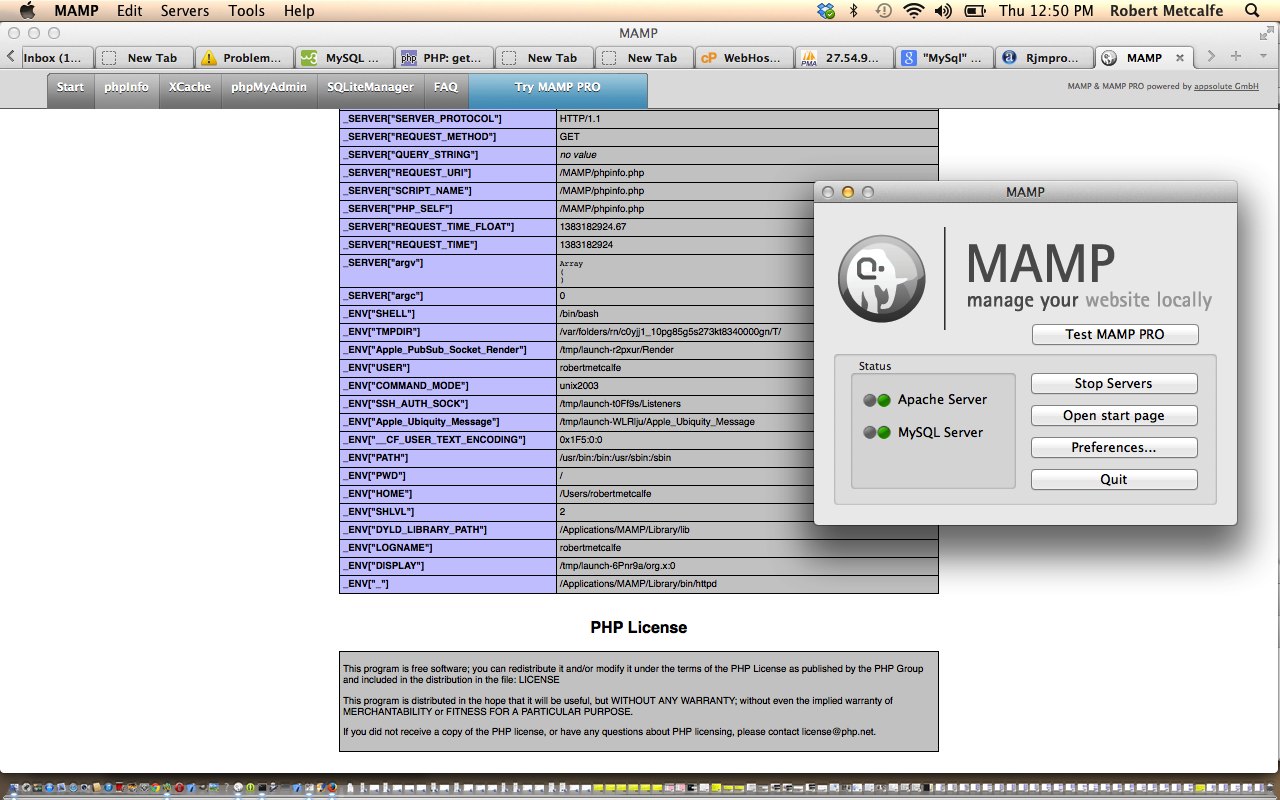The image size is (1280, 800).
Task: Open the MAMP application menu
Action: (76, 11)
